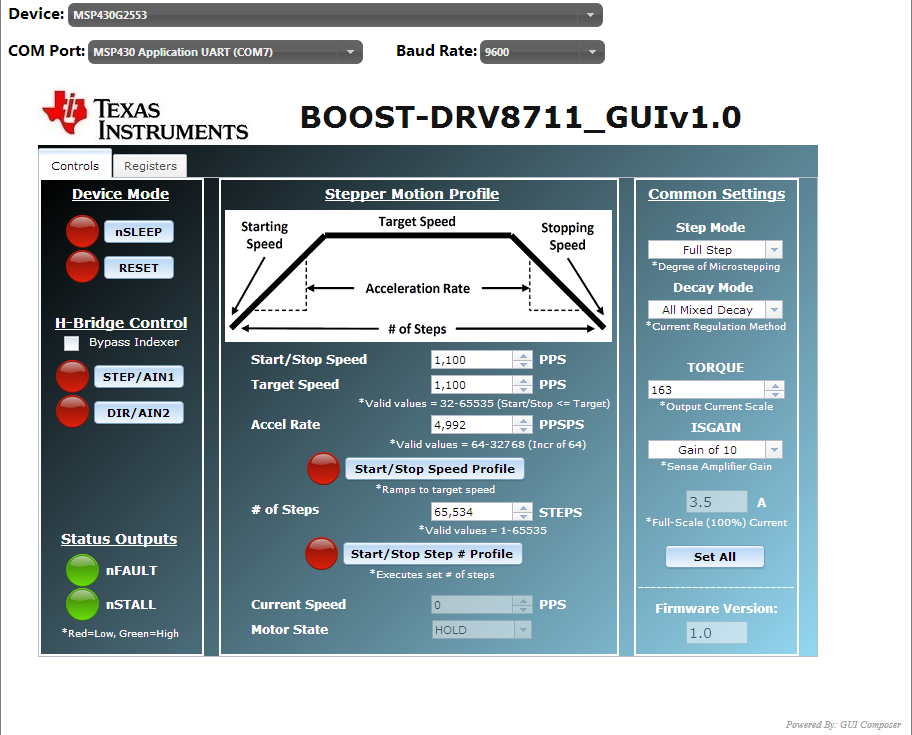Decrease Accel Rate with down arrow
The width and height of the screenshot is (912, 735).
523,429
